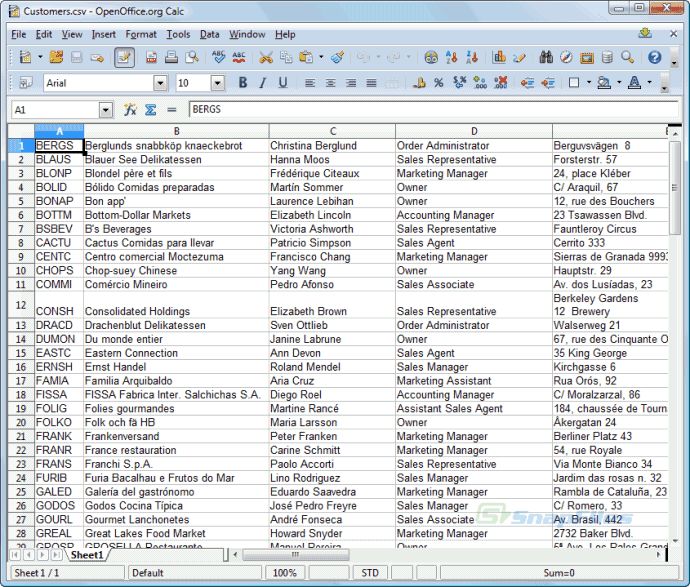Open the Borders dropdown arrow

point(589,82)
